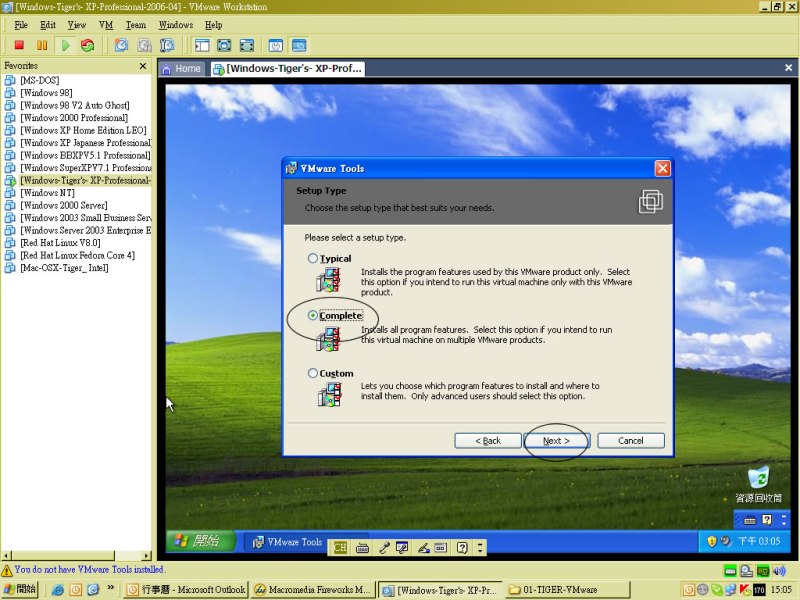
Task: Click the Revert to Snapshot toolbar icon
Action: (x=144, y=45)
